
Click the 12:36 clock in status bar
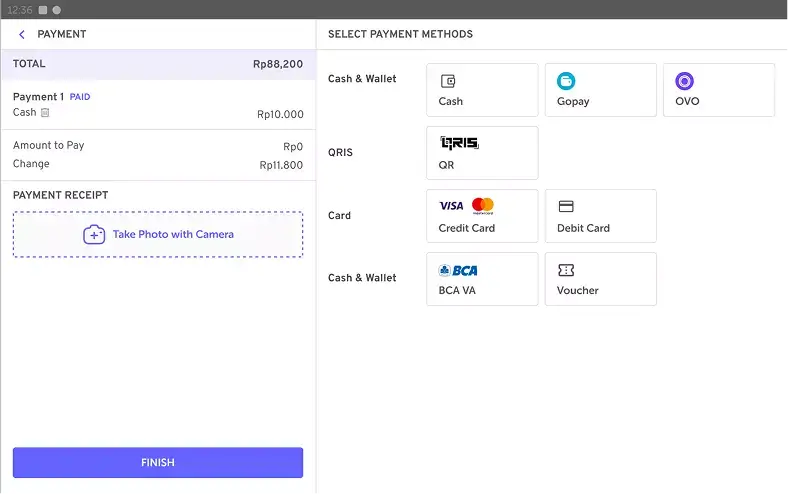coord(17,9)
